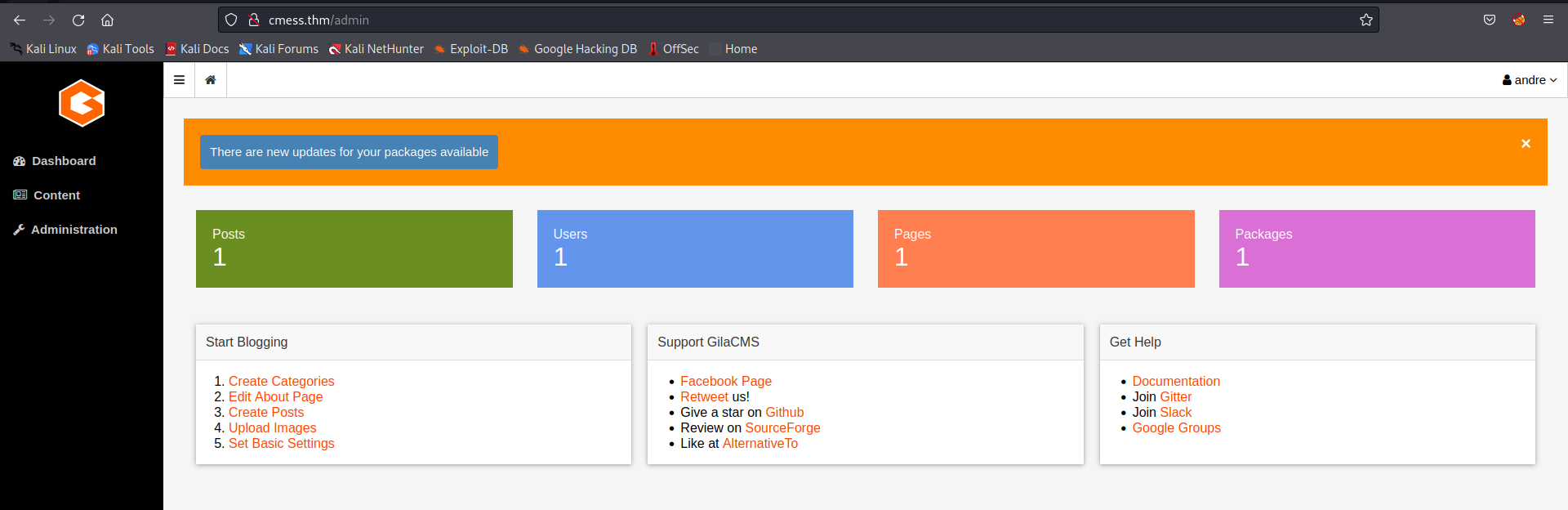Viewport: 1568px width, 510px height.
Task: Click the home icon in admin topbar
Action: (211, 80)
